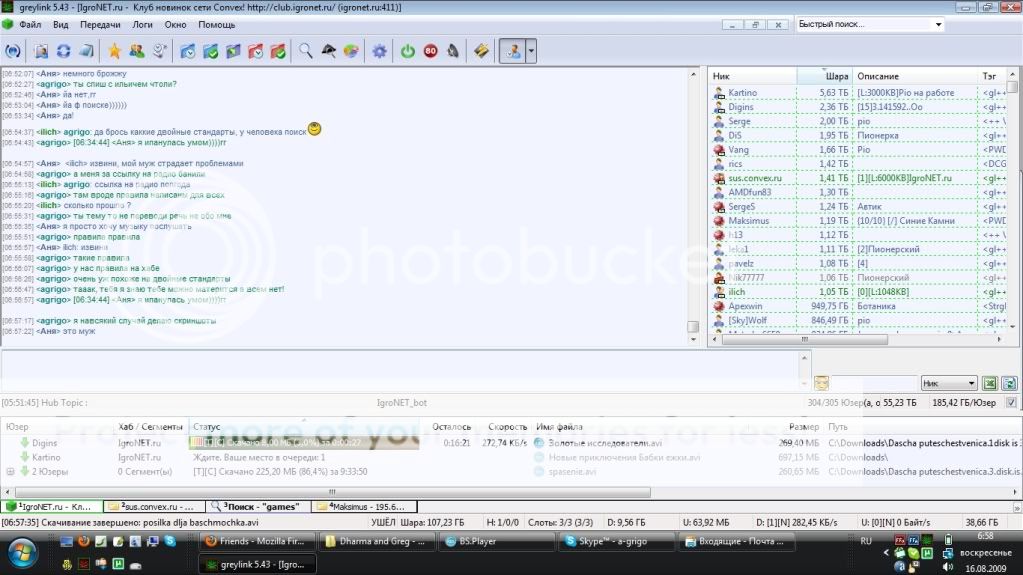Open the emoticon picker beside message box
The width and height of the screenshot is (1023, 575).
coord(821,383)
